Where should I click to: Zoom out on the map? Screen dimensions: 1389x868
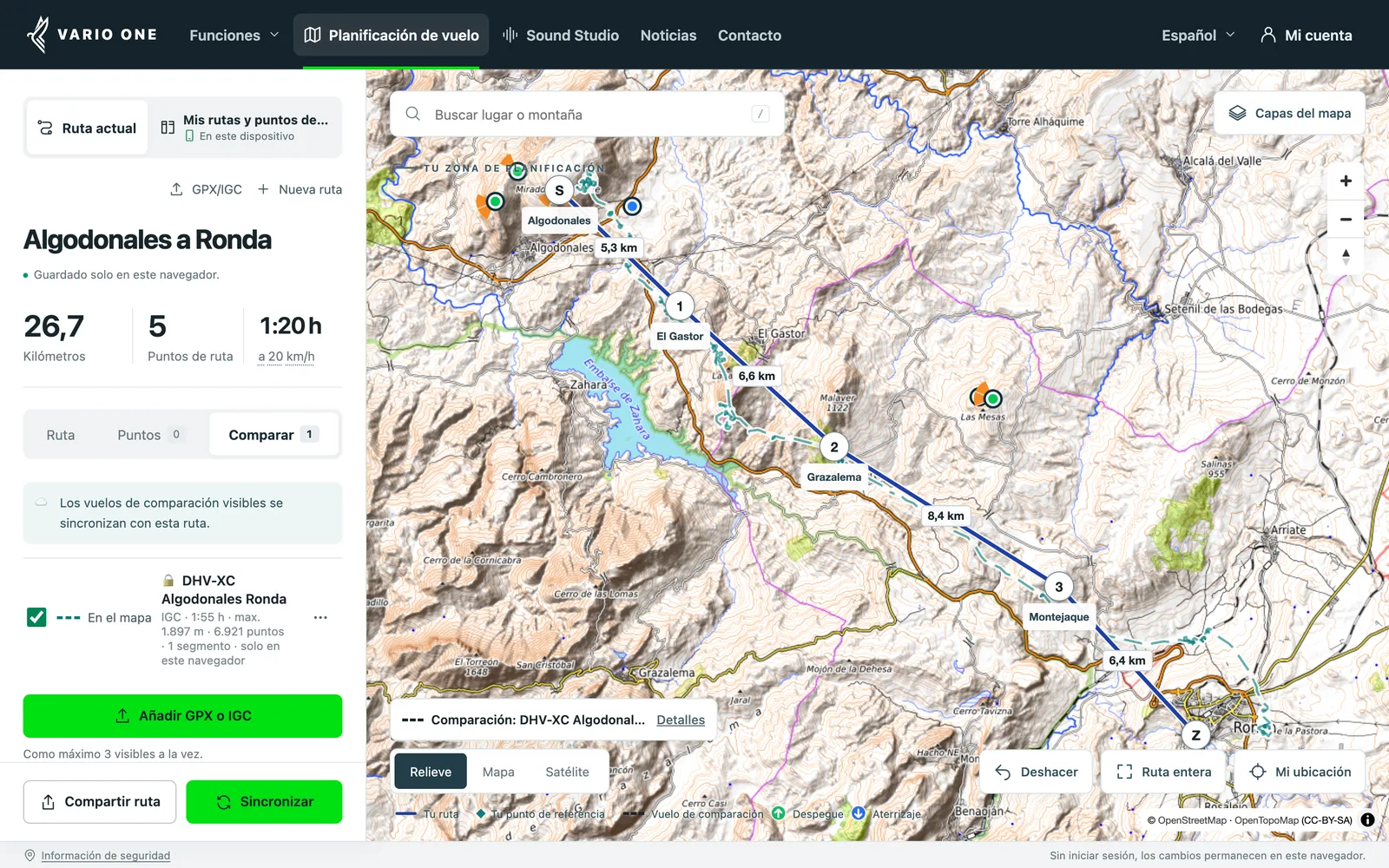(1346, 220)
